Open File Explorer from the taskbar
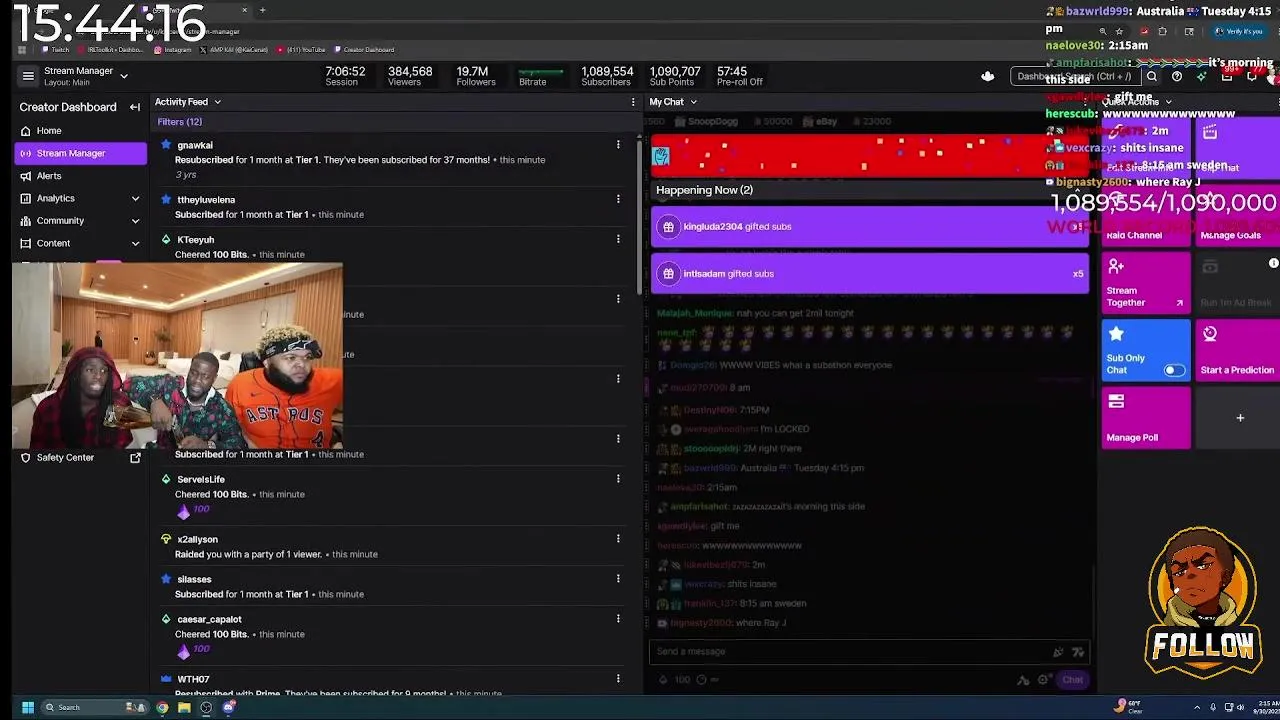The height and width of the screenshot is (720, 1280). pos(184,708)
